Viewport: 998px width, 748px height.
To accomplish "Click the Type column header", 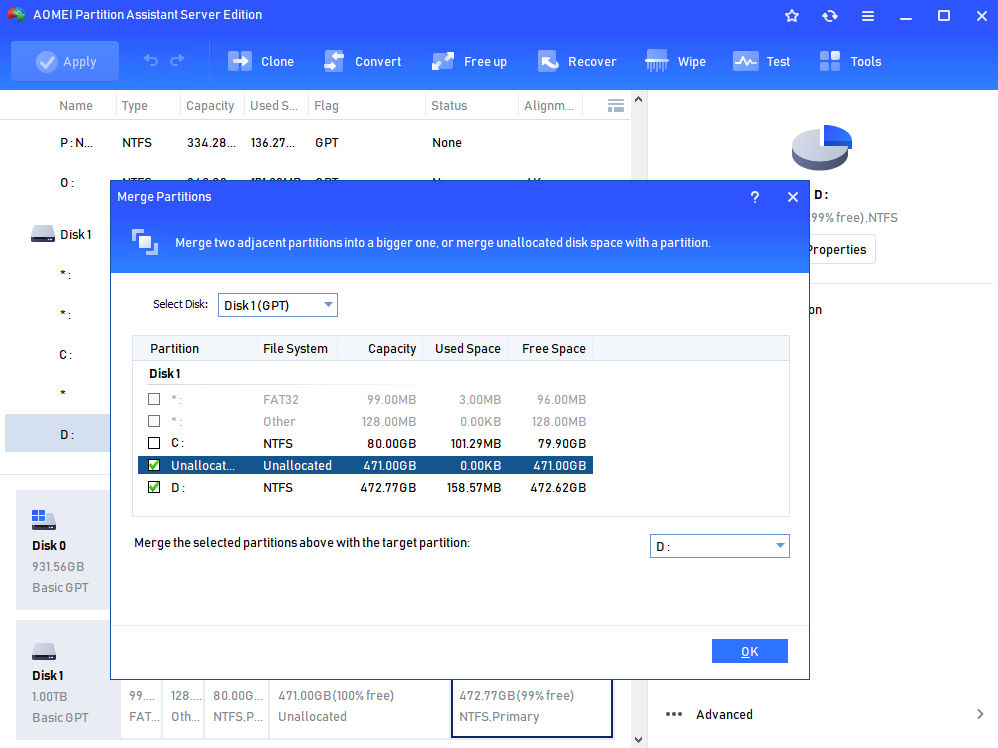I will [135, 106].
